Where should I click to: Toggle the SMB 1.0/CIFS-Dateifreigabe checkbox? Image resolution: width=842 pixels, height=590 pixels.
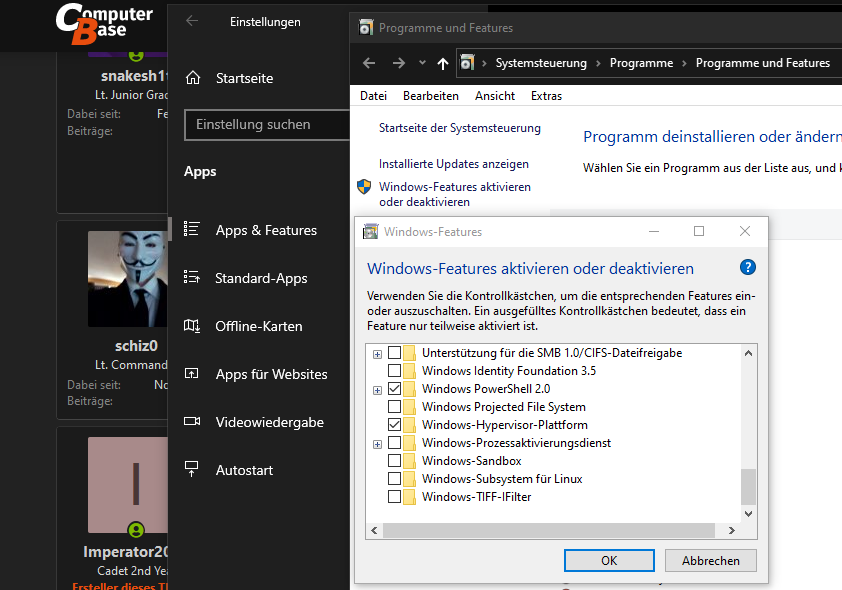click(x=394, y=353)
